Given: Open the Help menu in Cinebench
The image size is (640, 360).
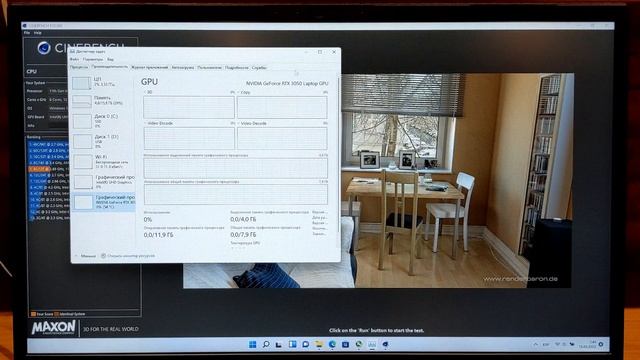Looking at the screenshot, I should click(38, 33).
